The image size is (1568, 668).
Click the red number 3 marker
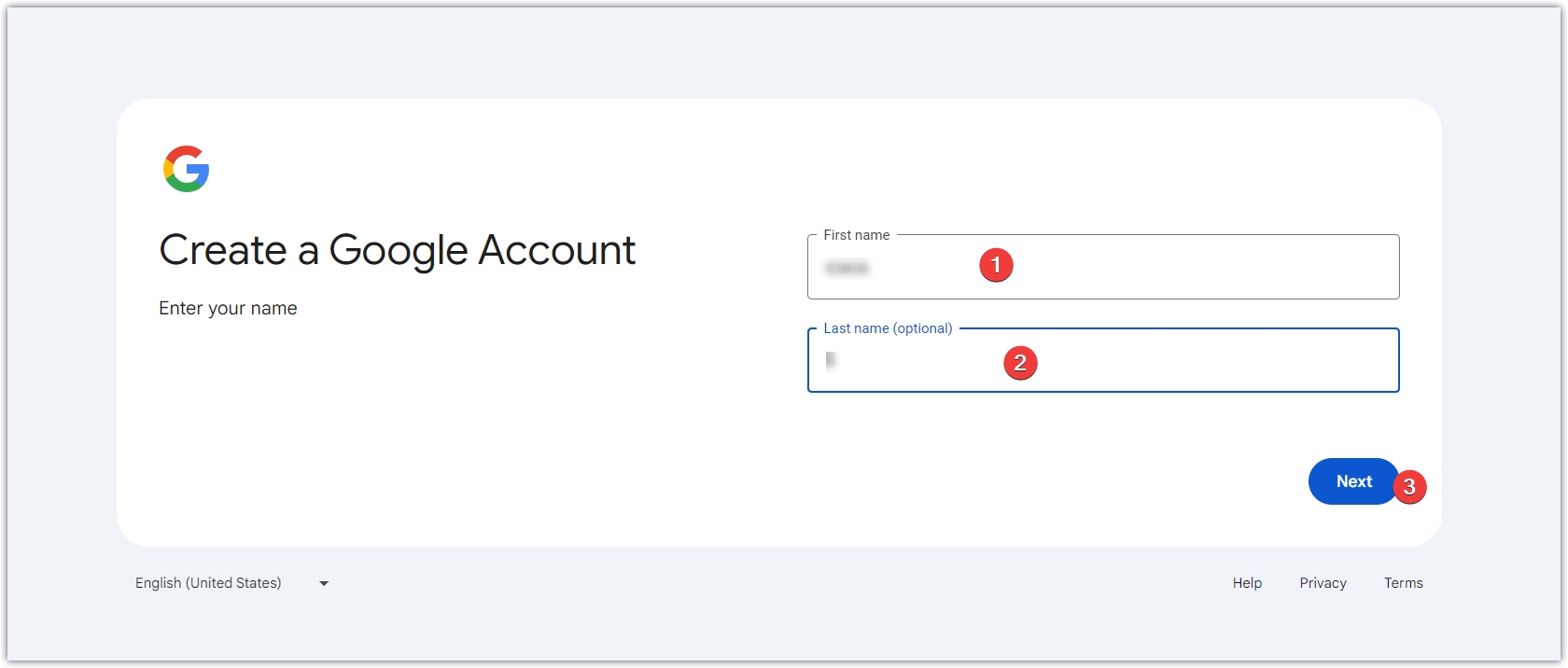(x=1409, y=486)
